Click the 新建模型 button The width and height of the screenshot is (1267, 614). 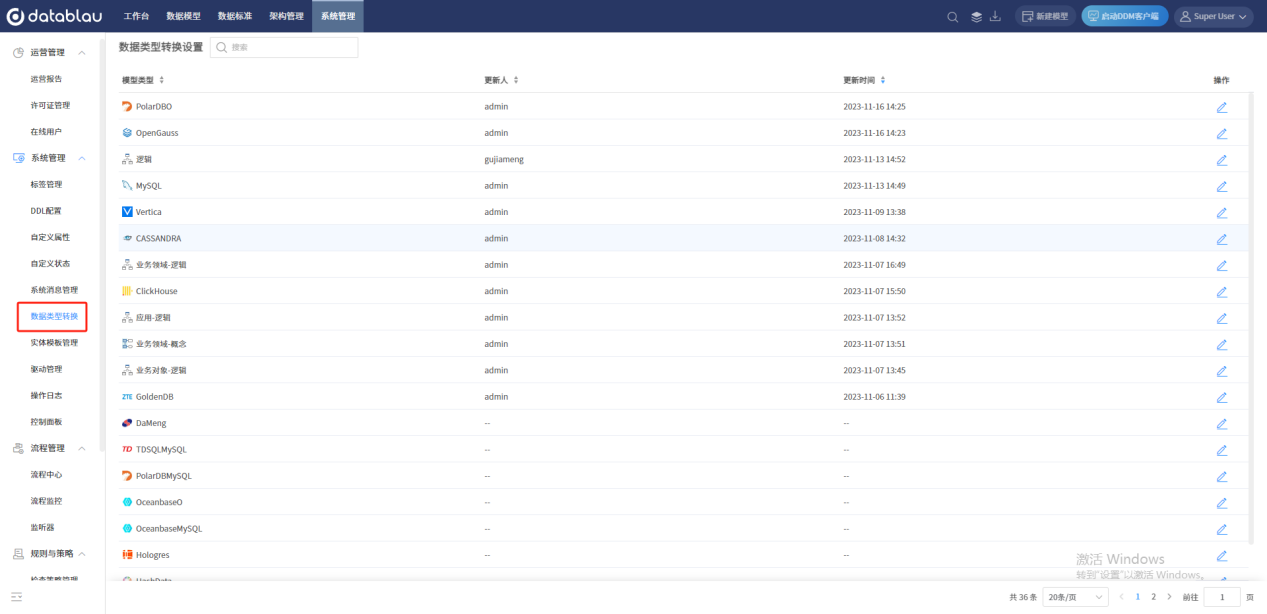pyautogui.click(x=1045, y=16)
